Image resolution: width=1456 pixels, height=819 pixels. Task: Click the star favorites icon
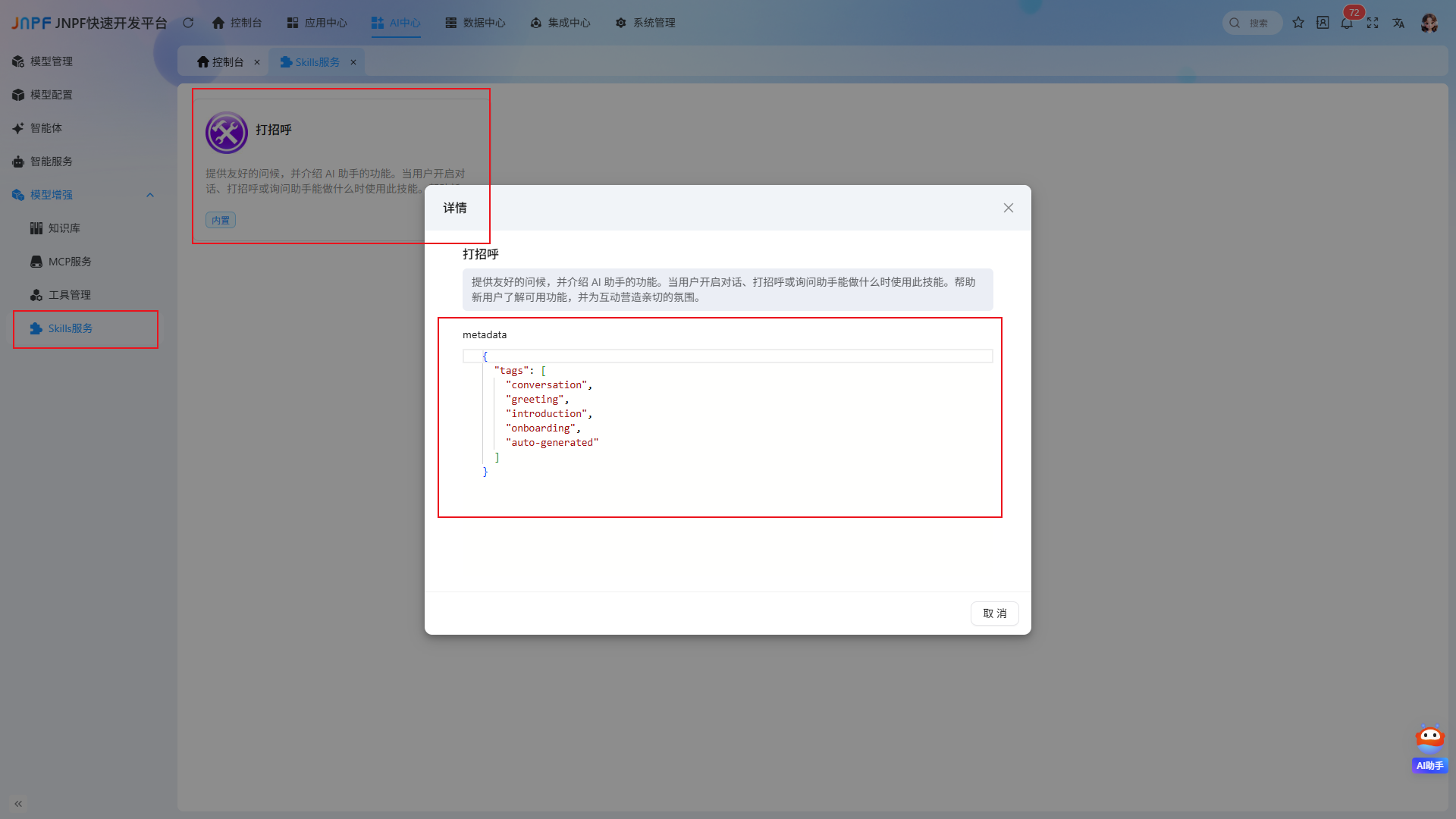tap(1298, 23)
